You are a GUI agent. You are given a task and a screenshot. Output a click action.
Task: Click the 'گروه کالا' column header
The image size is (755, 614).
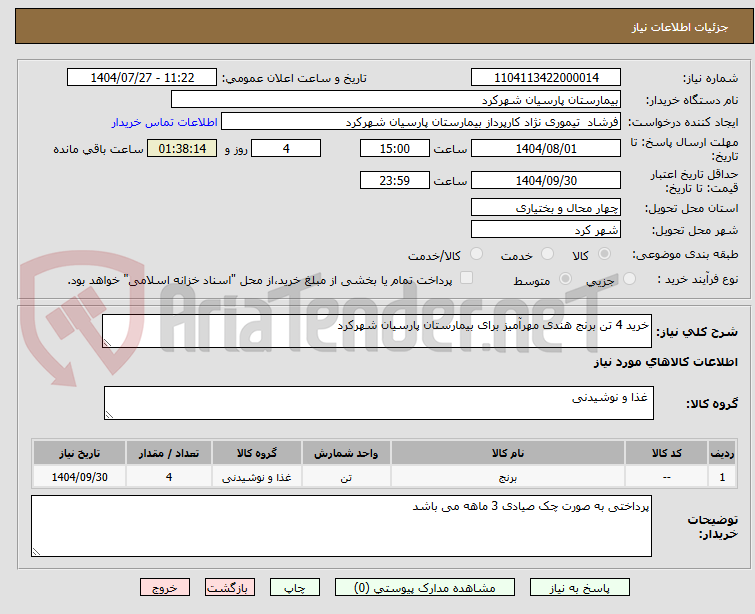[257, 453]
